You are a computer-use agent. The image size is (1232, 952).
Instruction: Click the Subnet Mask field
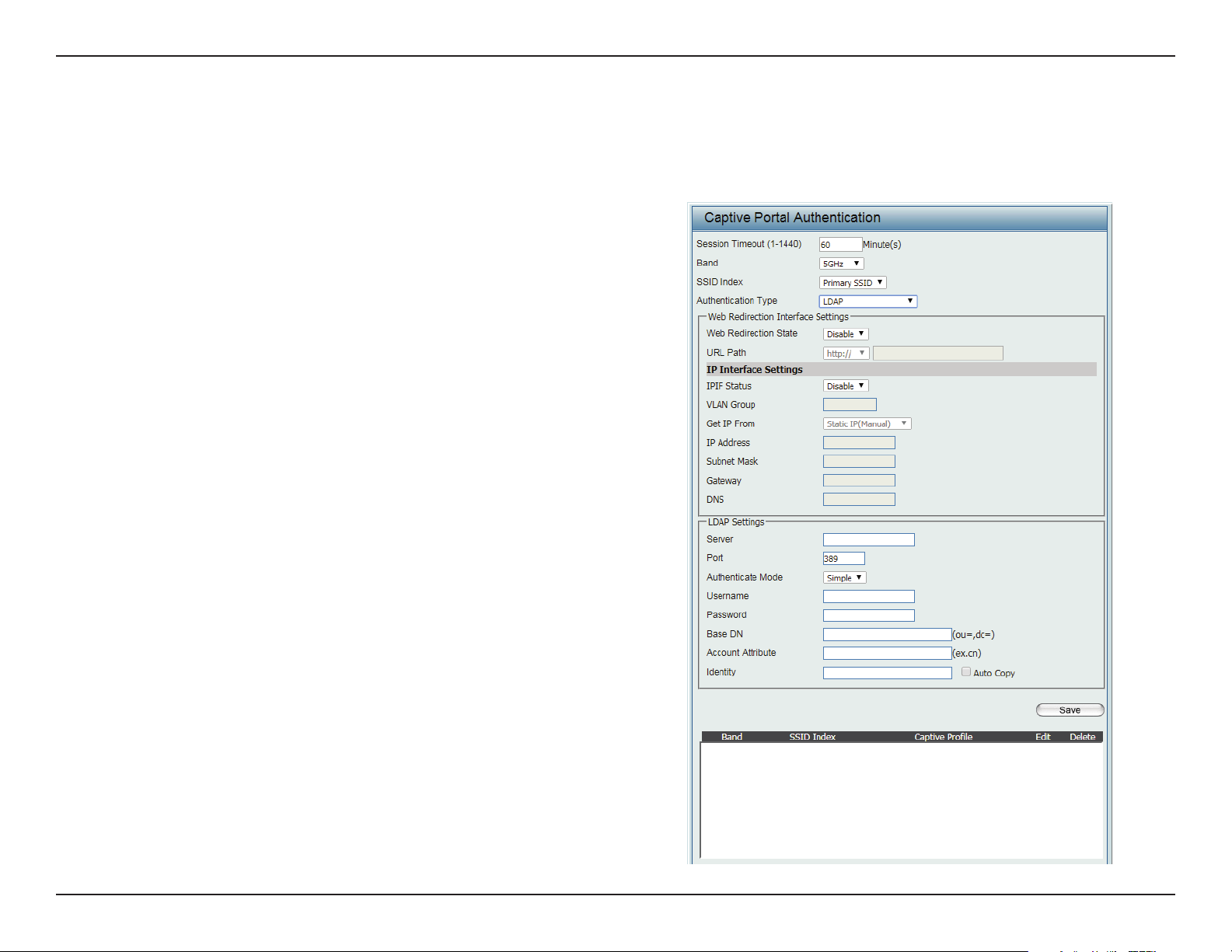[x=859, y=462]
